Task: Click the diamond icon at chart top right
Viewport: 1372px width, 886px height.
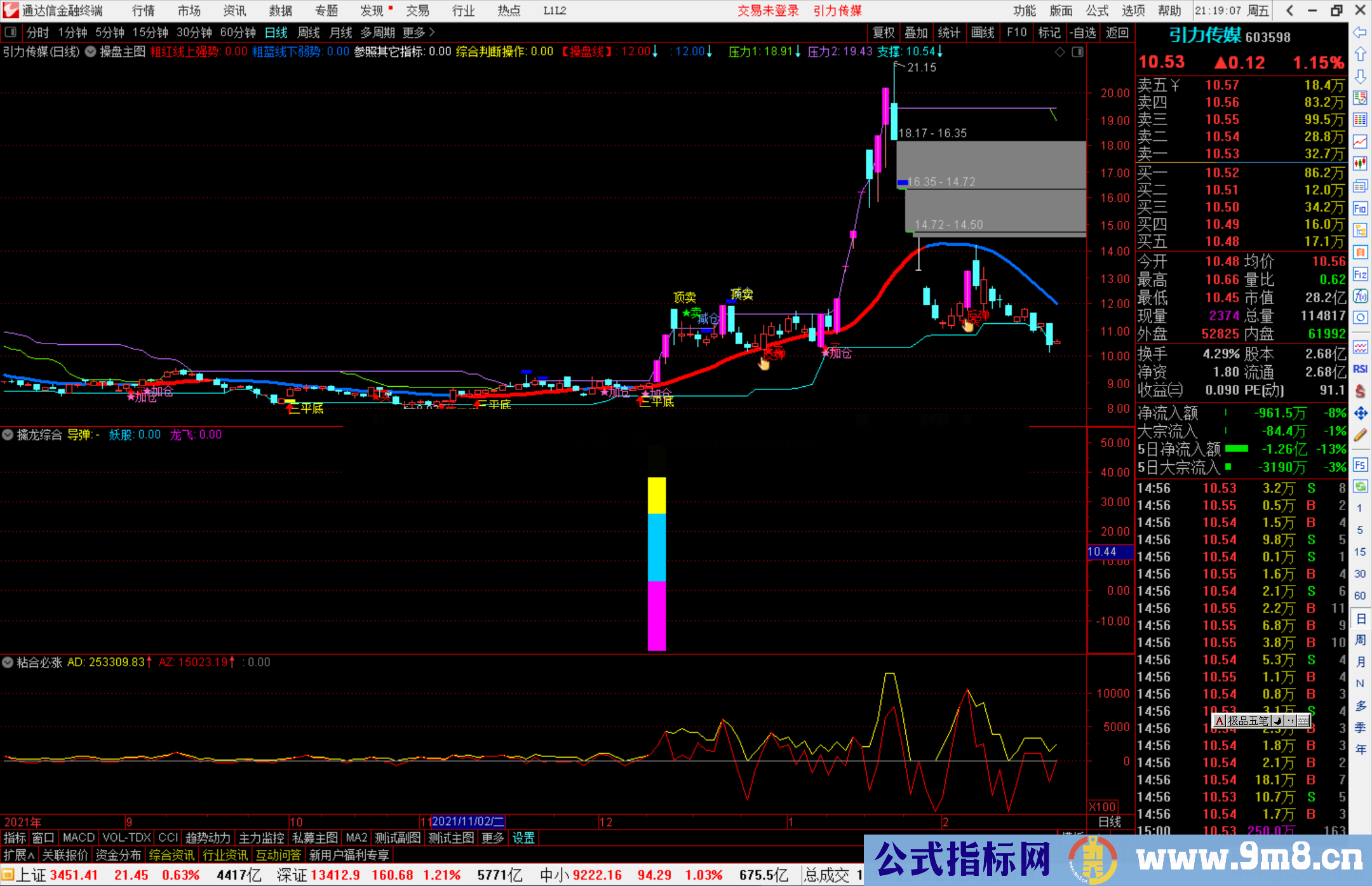Action: 1059,52
